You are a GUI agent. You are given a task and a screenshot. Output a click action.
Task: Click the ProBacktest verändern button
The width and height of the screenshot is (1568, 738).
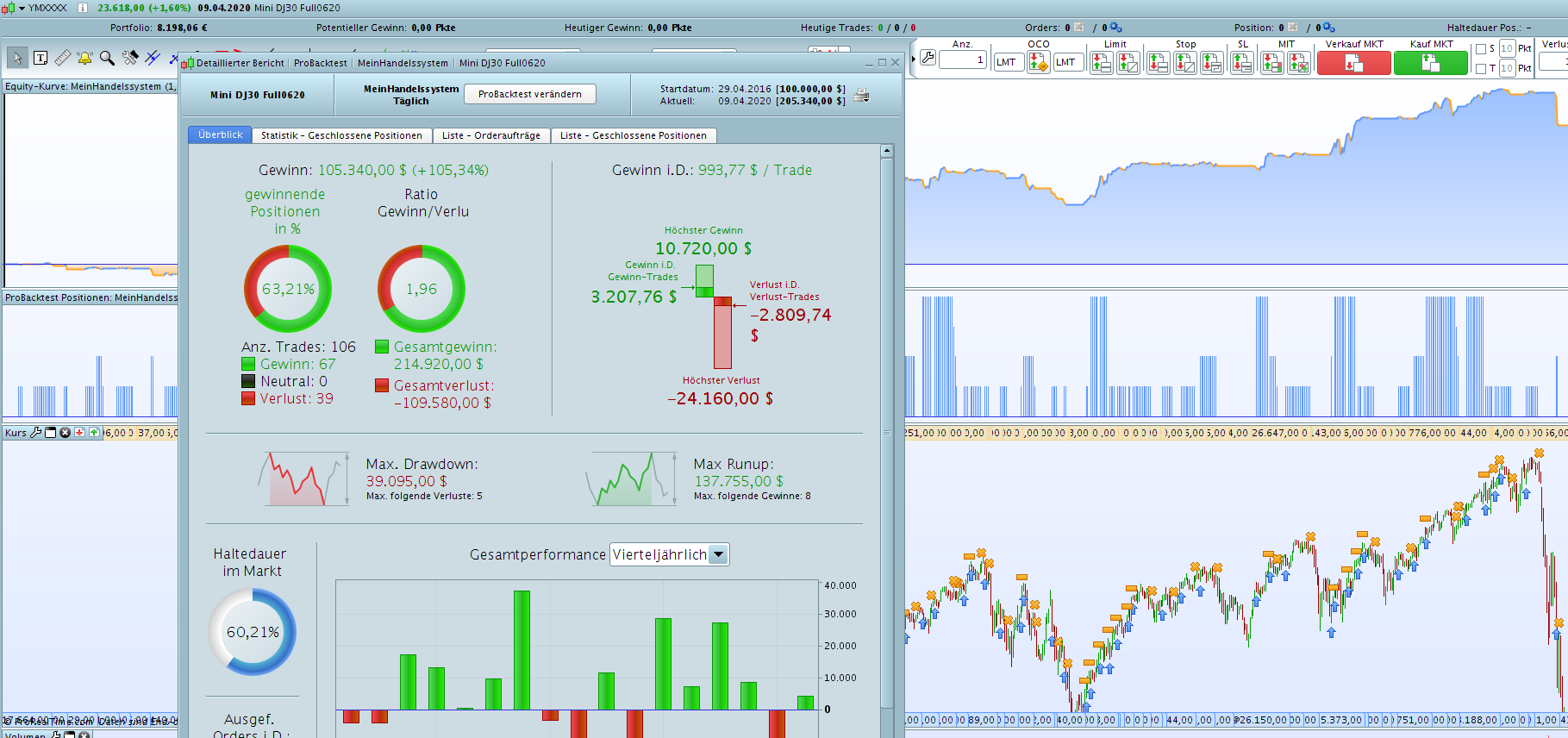pos(530,94)
